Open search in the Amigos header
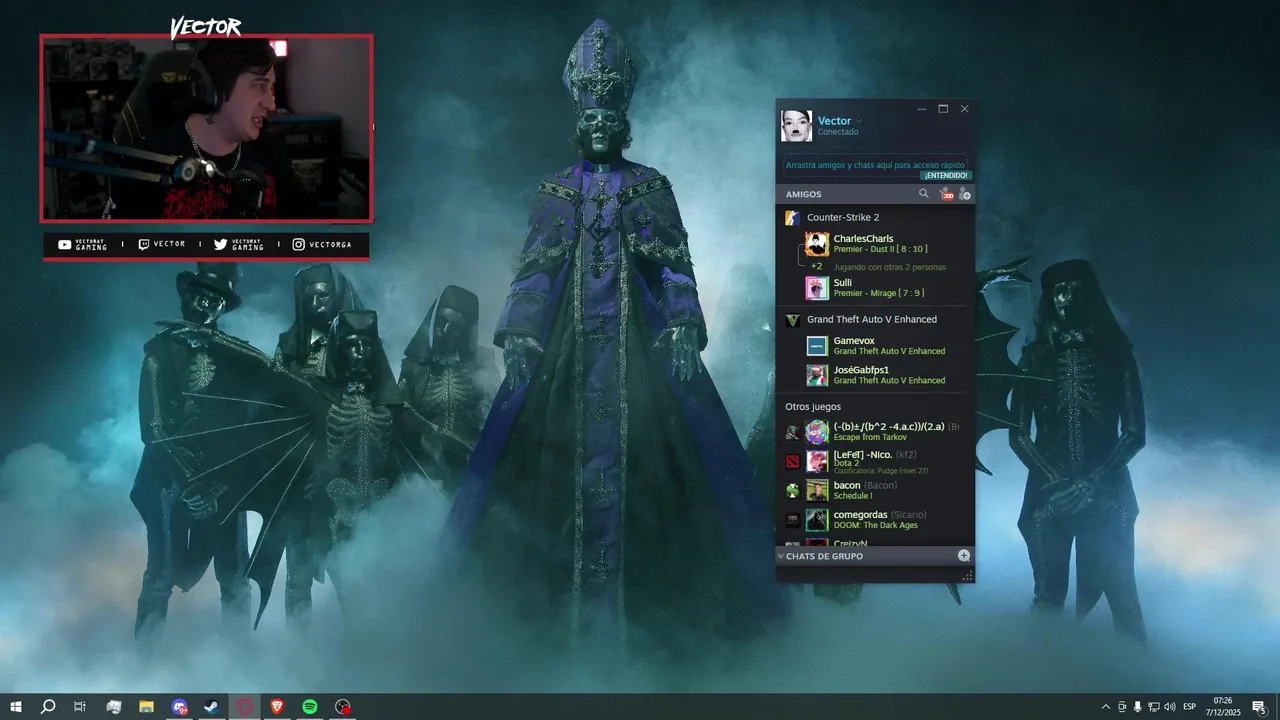1280x720 pixels. pos(923,194)
